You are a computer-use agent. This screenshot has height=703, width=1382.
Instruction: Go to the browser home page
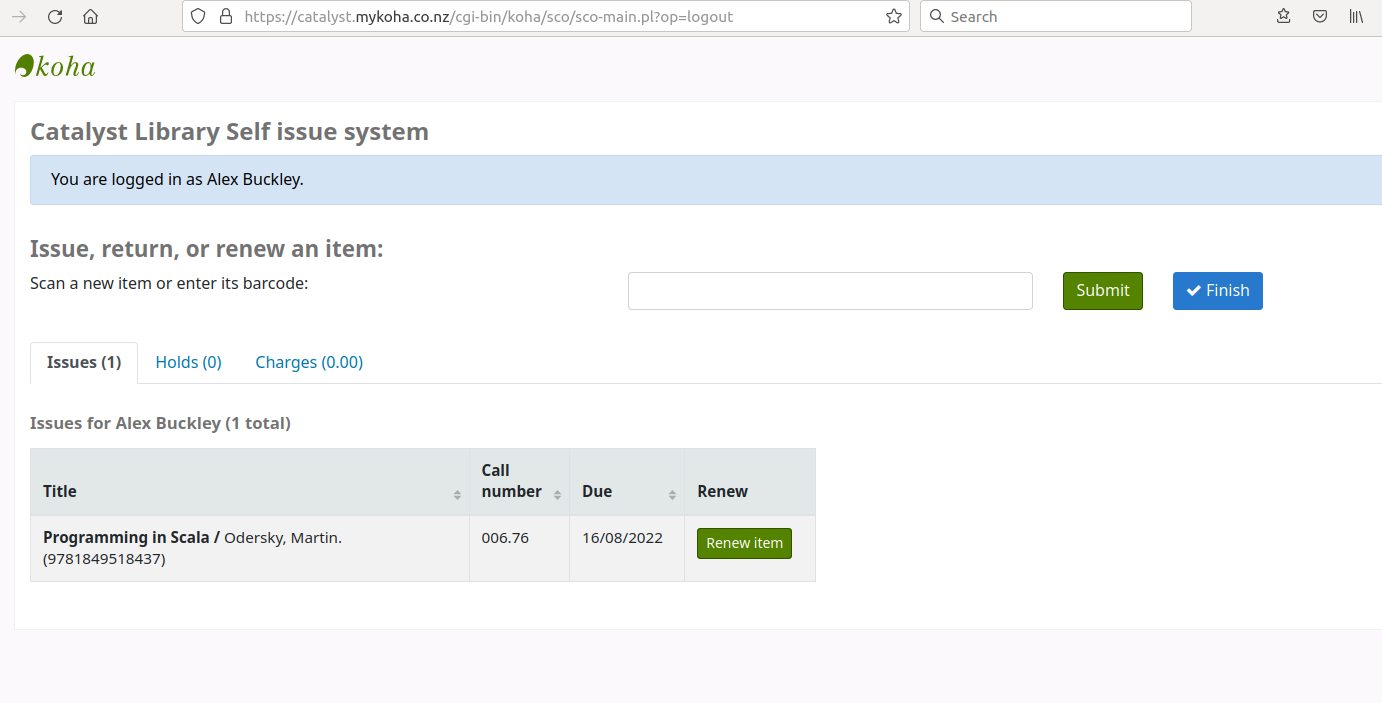coord(90,17)
